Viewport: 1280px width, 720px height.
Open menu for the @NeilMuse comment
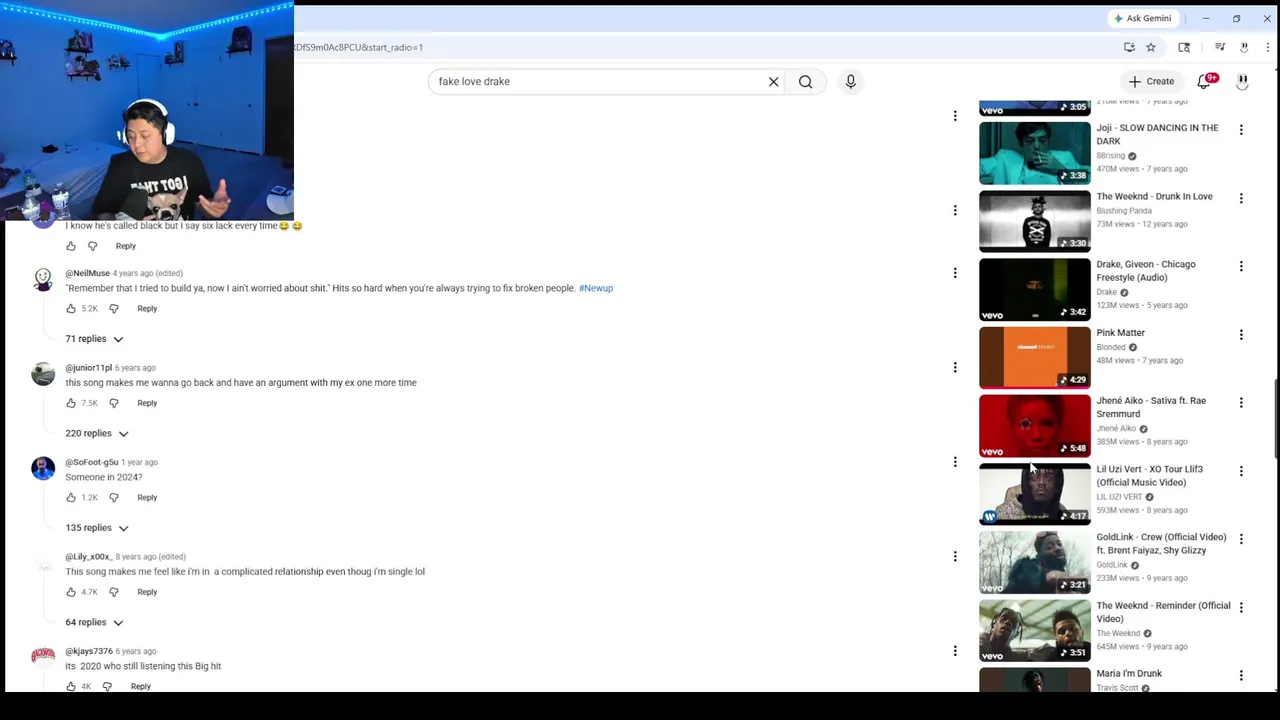click(x=955, y=273)
